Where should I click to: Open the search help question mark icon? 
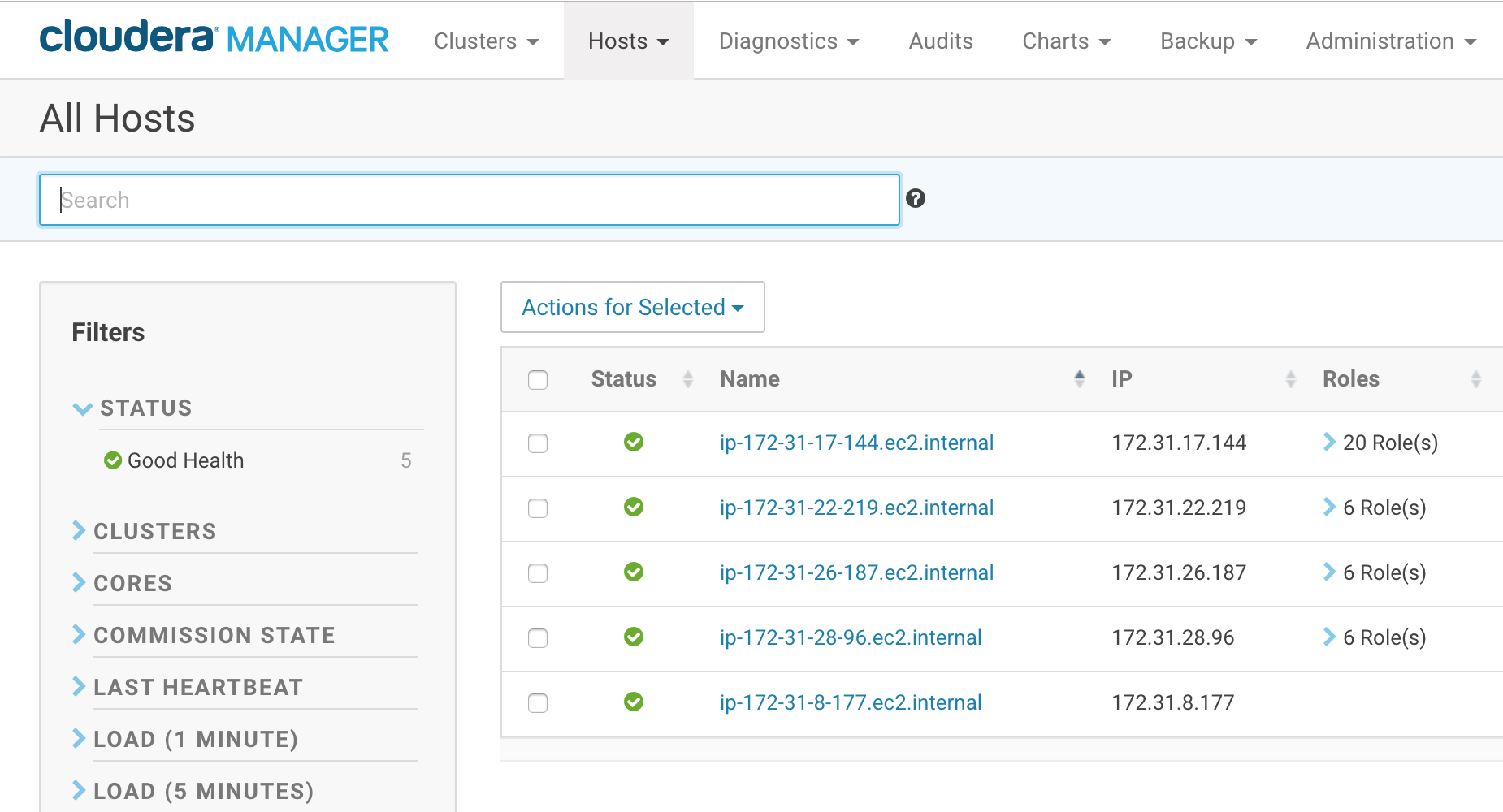pyautogui.click(x=916, y=198)
